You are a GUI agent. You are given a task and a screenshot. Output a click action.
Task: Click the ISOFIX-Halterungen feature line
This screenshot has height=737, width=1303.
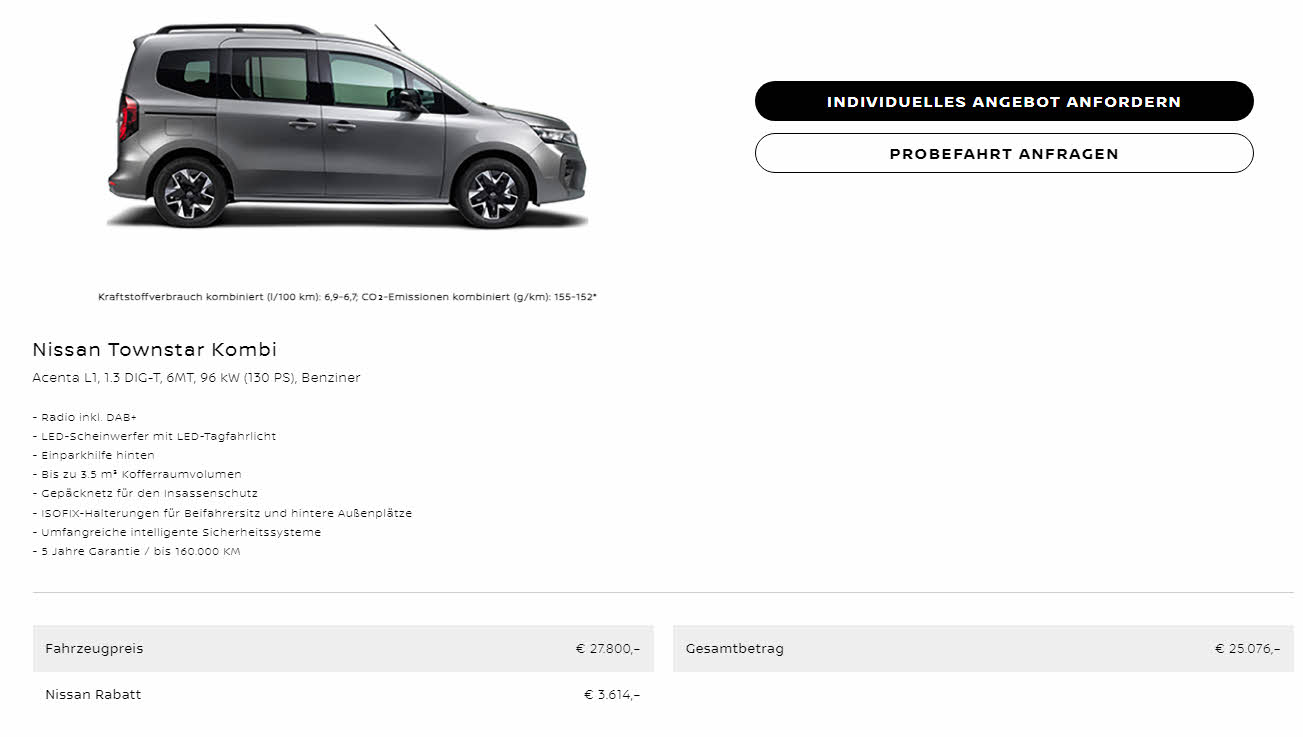(222, 513)
